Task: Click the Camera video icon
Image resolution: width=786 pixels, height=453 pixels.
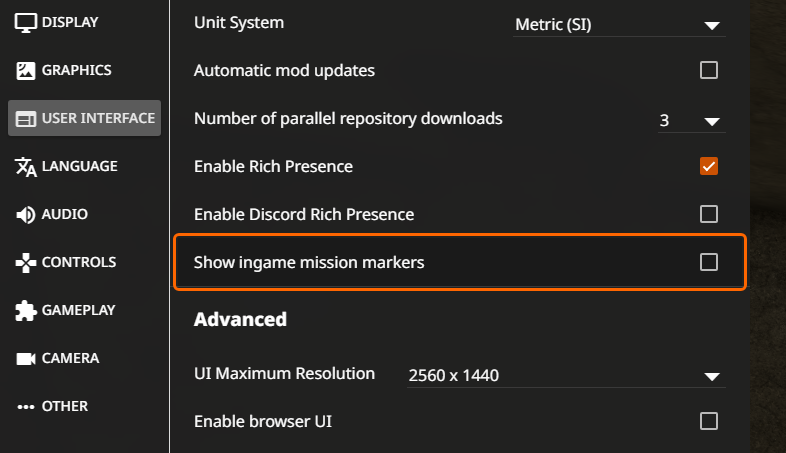Action: pos(26,359)
